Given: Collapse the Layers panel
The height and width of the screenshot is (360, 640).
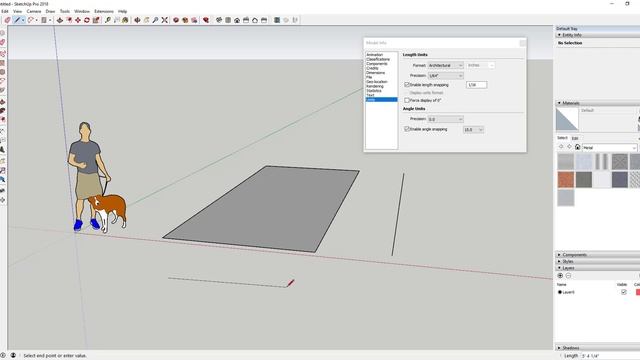Looking at the screenshot, I should click(559, 267).
